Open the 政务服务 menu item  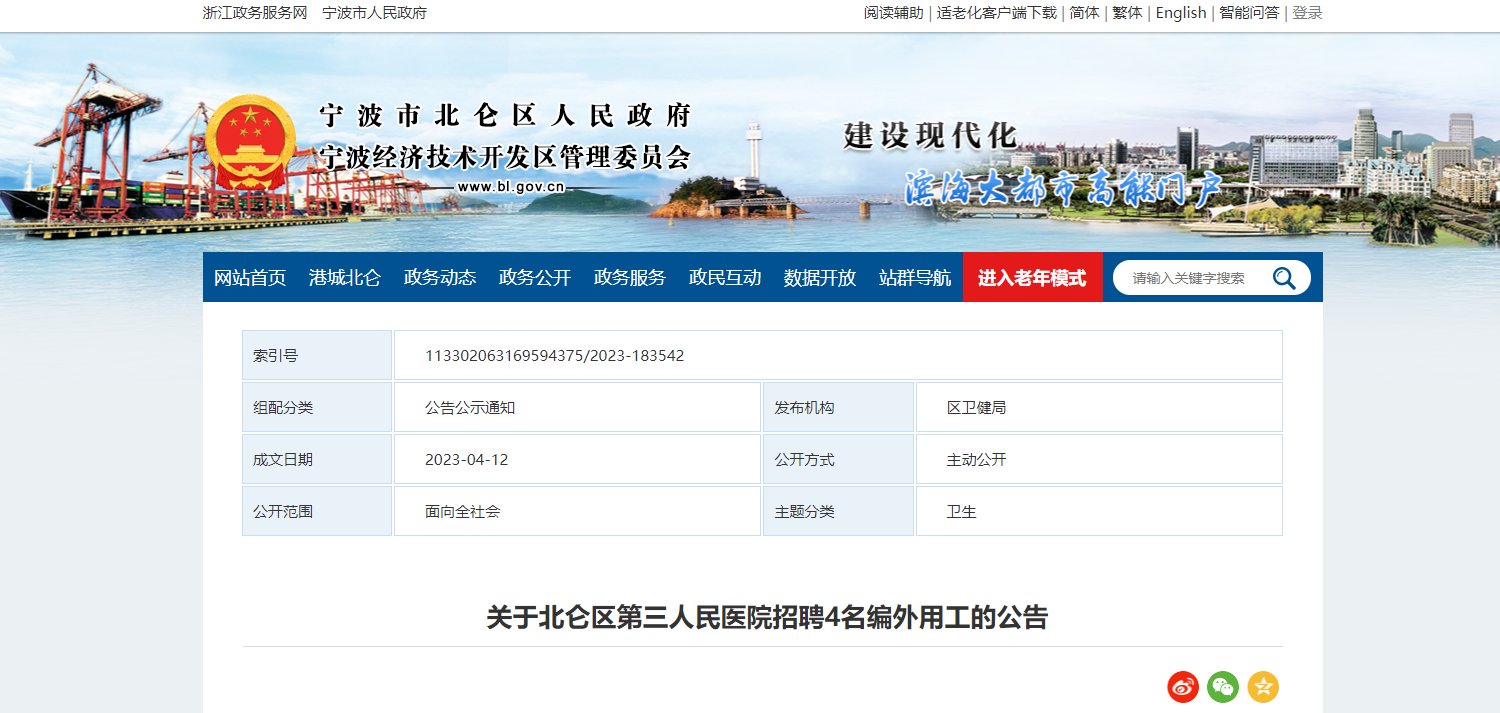[x=630, y=278]
